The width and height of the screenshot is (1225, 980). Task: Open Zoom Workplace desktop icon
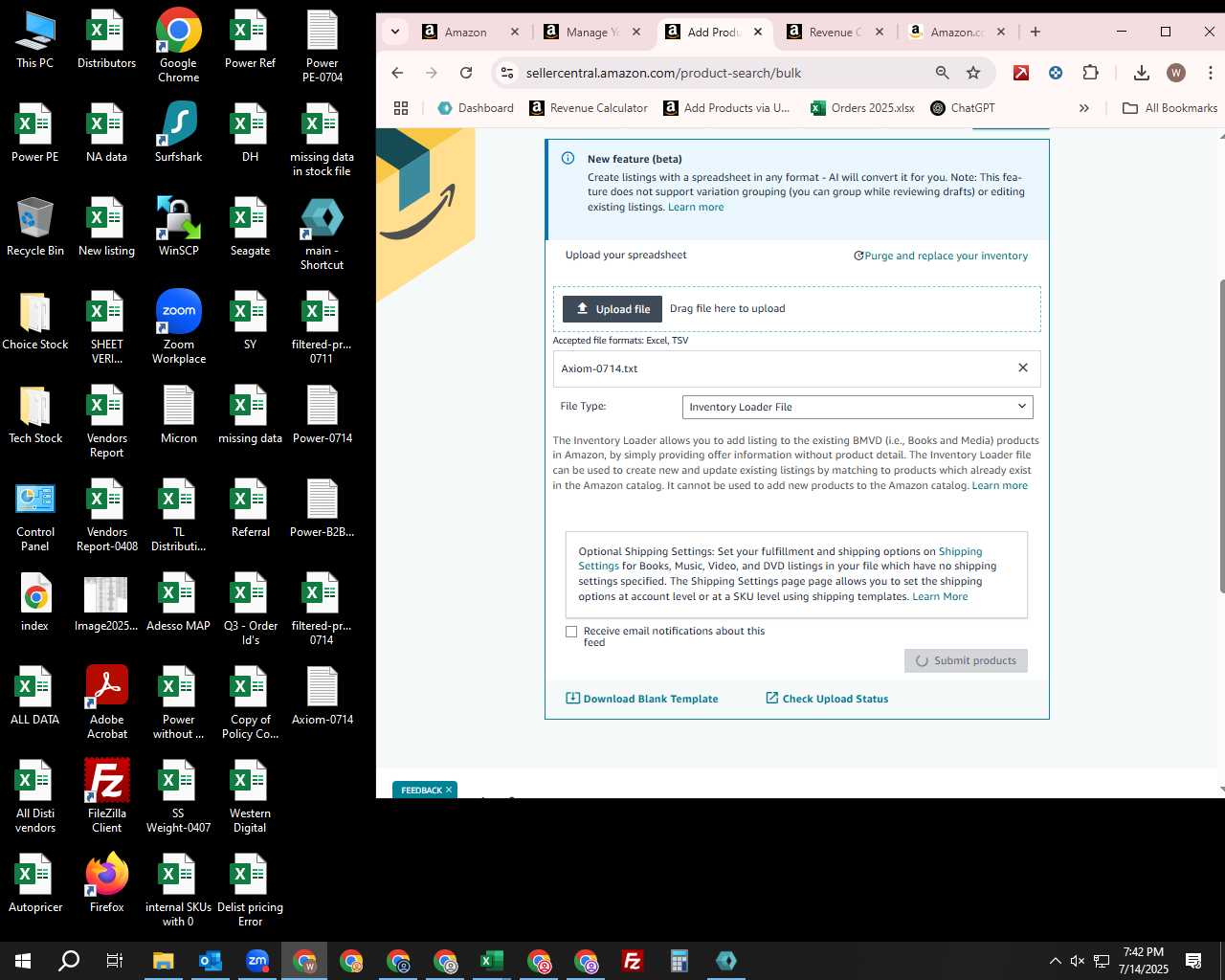(x=178, y=326)
